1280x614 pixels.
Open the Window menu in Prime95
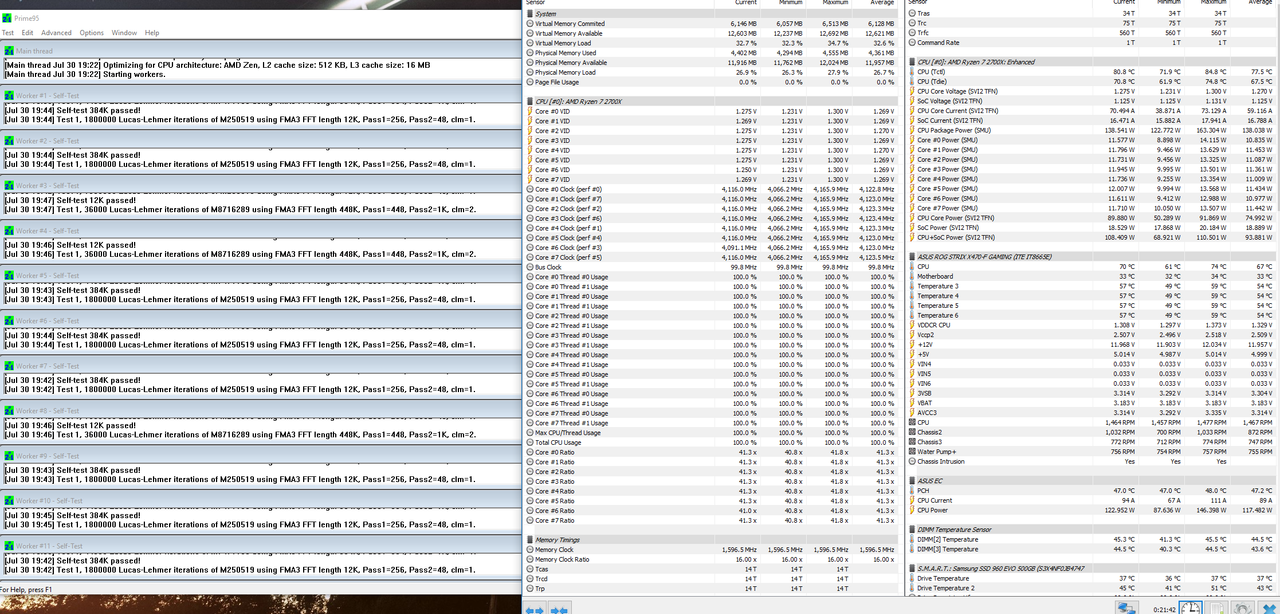click(x=124, y=33)
